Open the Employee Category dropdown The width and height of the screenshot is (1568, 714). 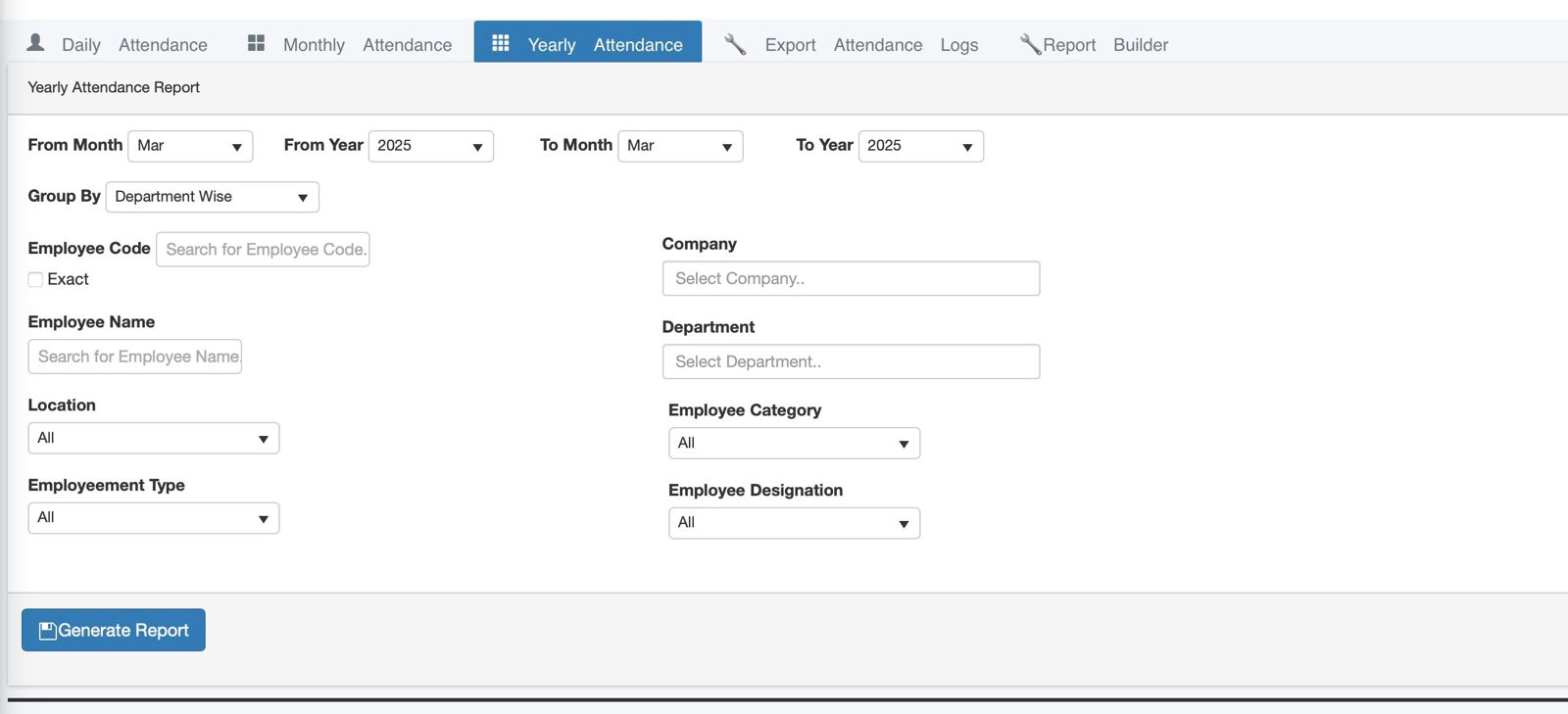pos(794,443)
